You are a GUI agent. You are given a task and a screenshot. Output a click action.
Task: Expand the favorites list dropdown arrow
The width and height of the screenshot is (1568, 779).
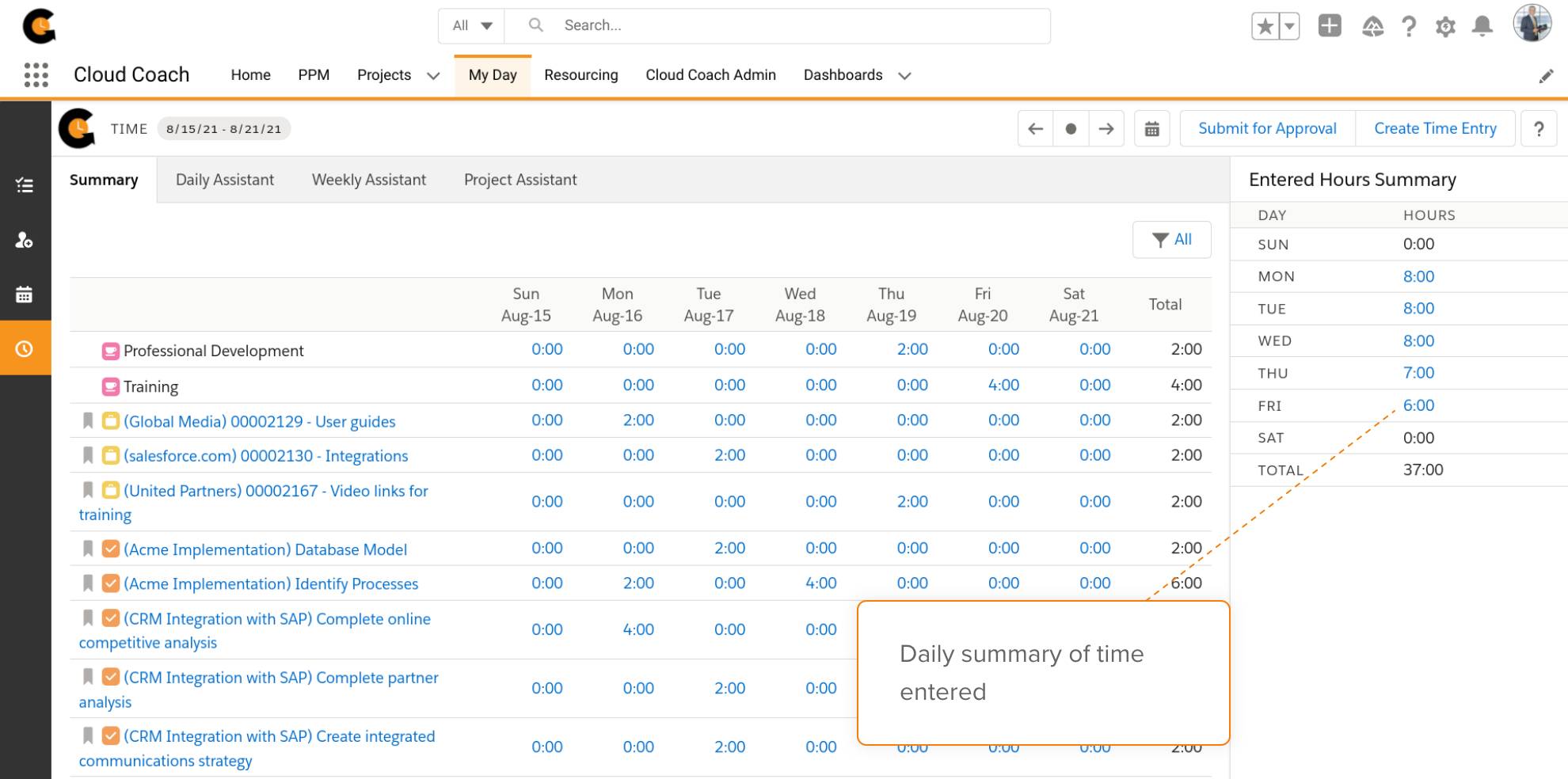pyautogui.click(x=1289, y=26)
